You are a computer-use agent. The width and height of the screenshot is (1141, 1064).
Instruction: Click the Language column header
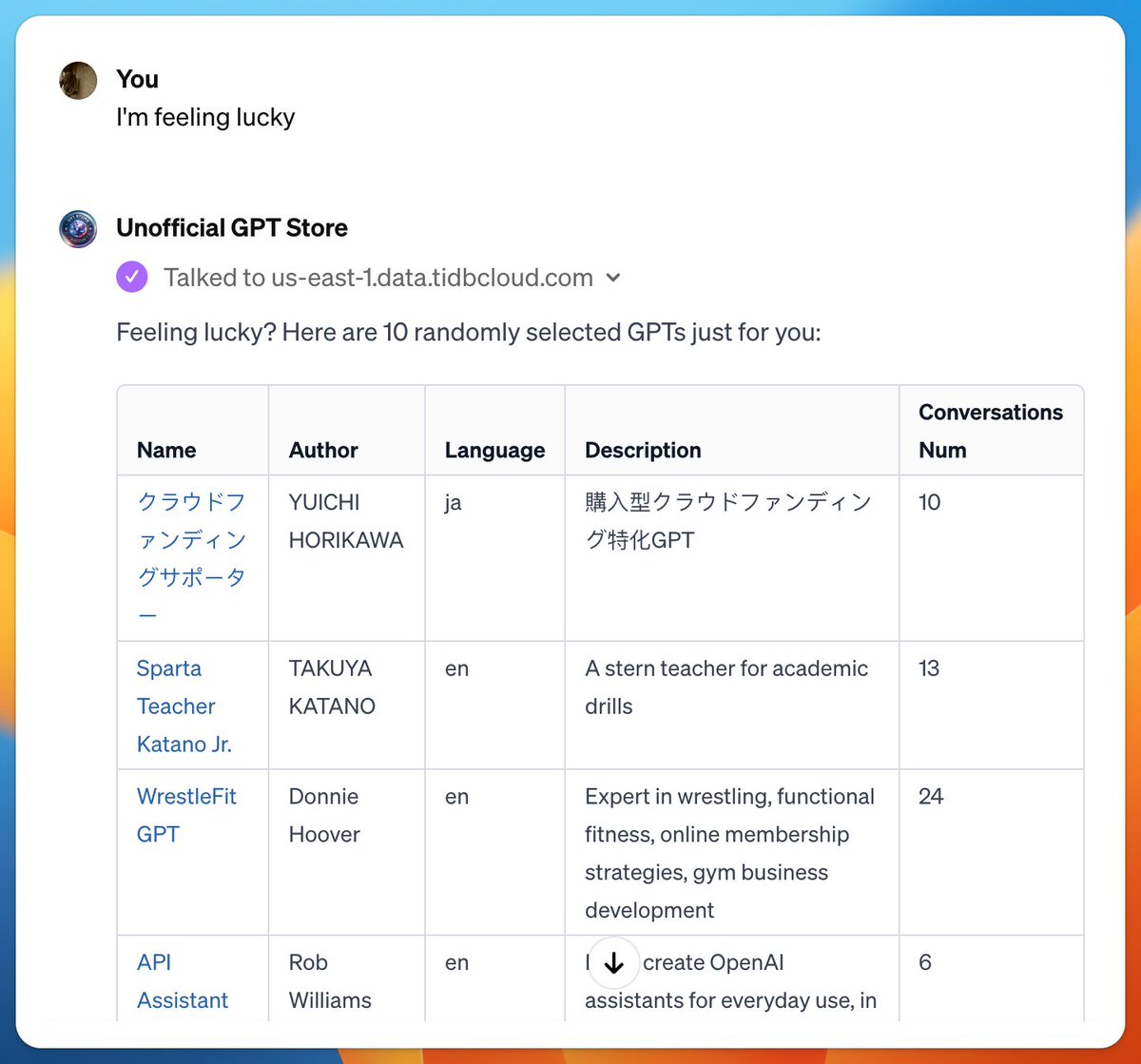[x=494, y=450]
